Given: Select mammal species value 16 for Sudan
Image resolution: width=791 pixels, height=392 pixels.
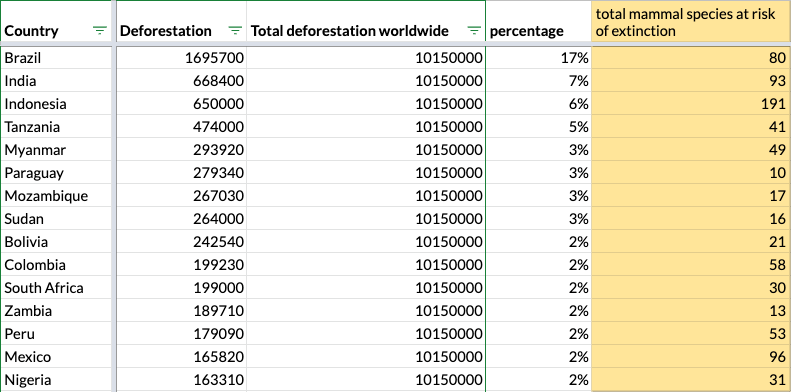Looking at the screenshot, I should click(x=691, y=218).
